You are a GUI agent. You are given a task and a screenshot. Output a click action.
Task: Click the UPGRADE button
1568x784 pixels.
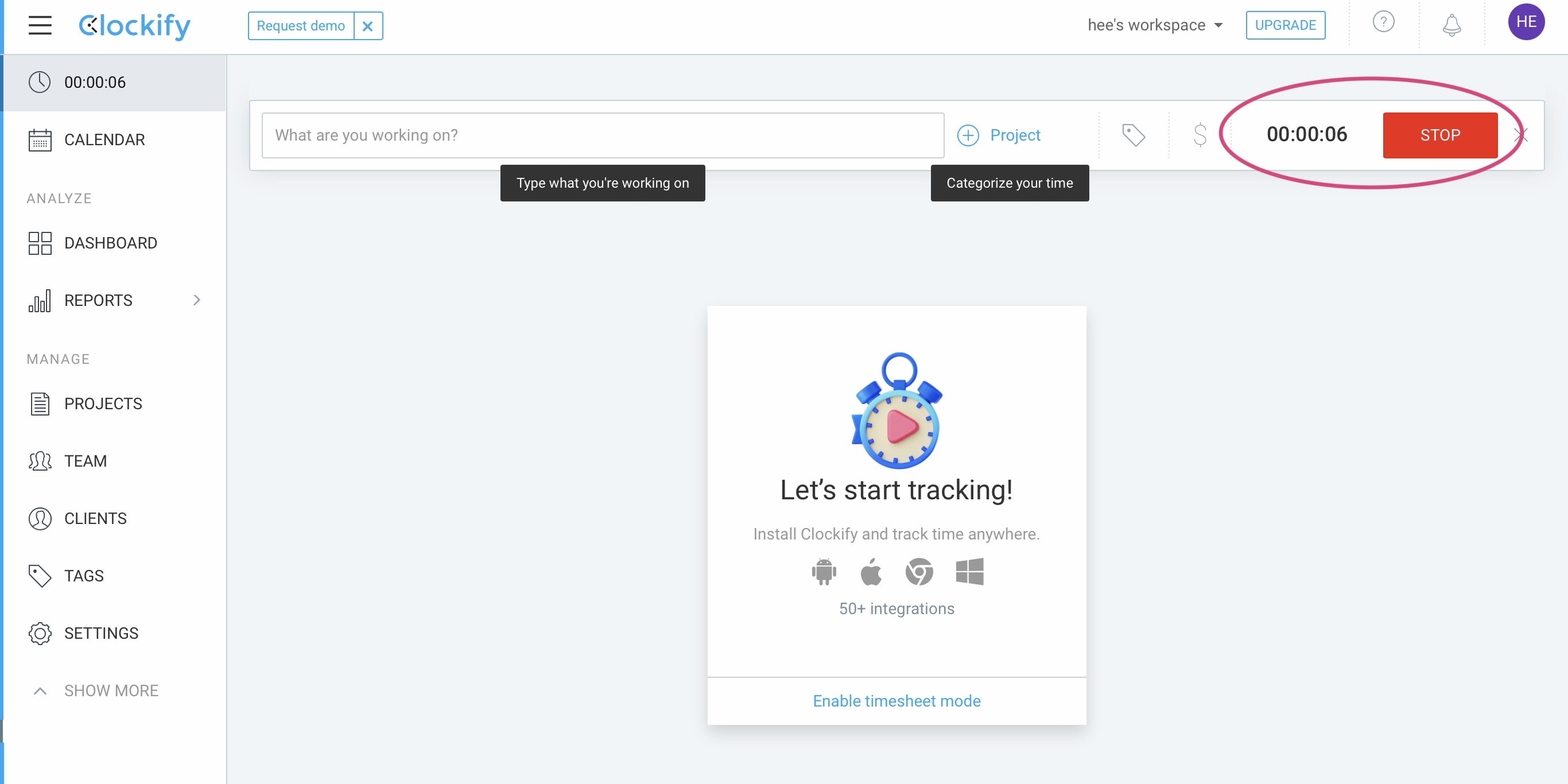click(x=1285, y=25)
